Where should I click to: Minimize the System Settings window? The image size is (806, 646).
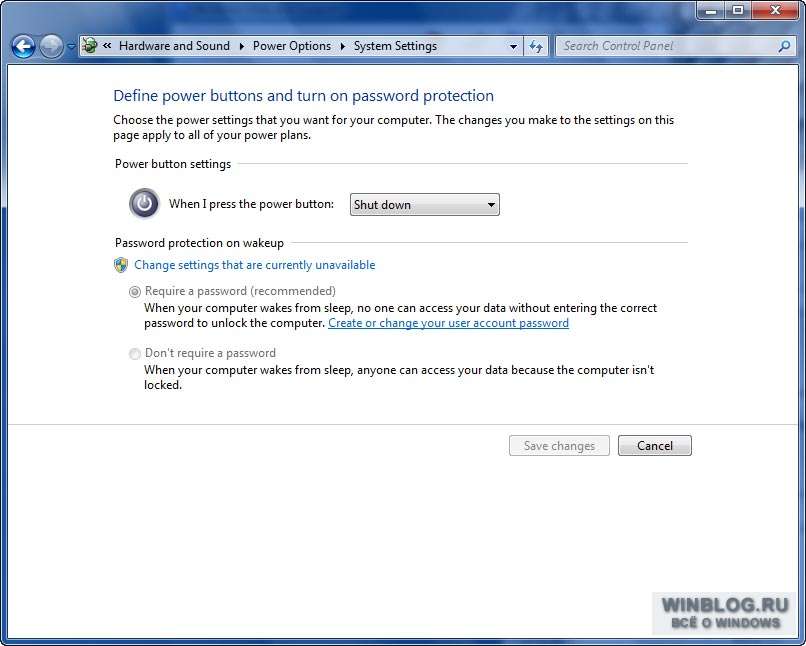[x=711, y=10]
